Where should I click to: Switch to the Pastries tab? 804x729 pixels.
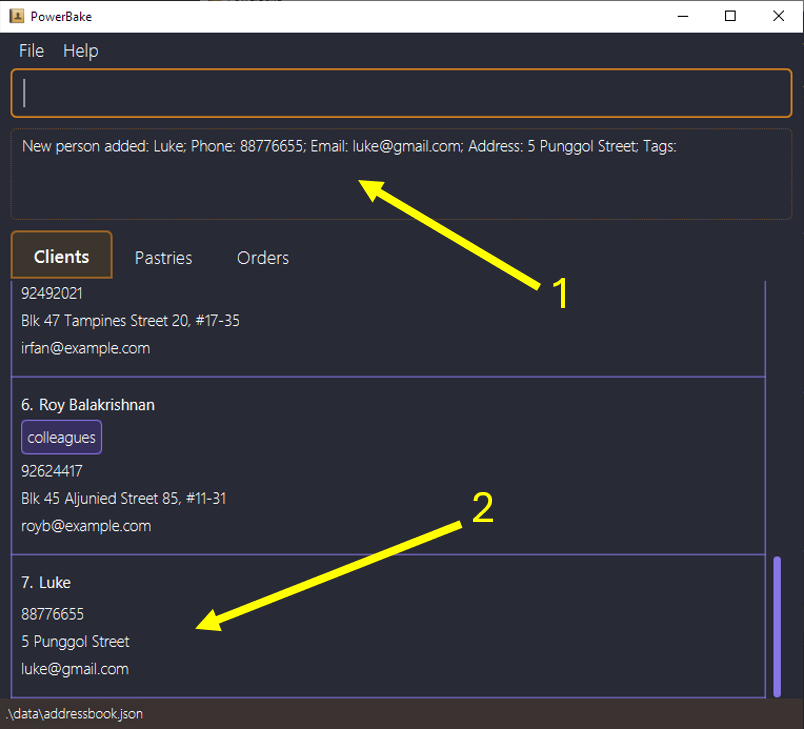(163, 258)
